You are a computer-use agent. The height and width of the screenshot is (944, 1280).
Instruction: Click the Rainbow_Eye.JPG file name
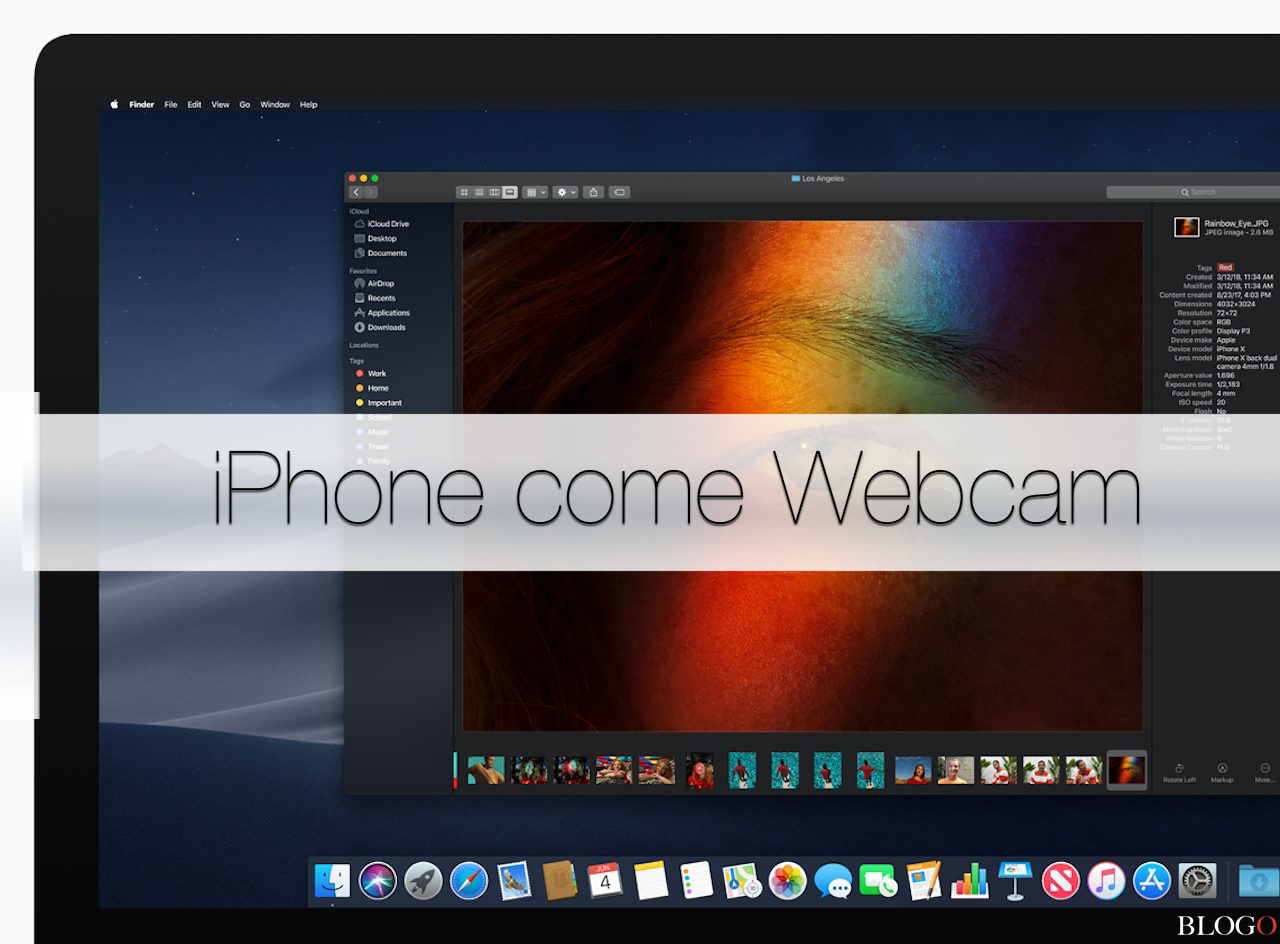point(1236,223)
